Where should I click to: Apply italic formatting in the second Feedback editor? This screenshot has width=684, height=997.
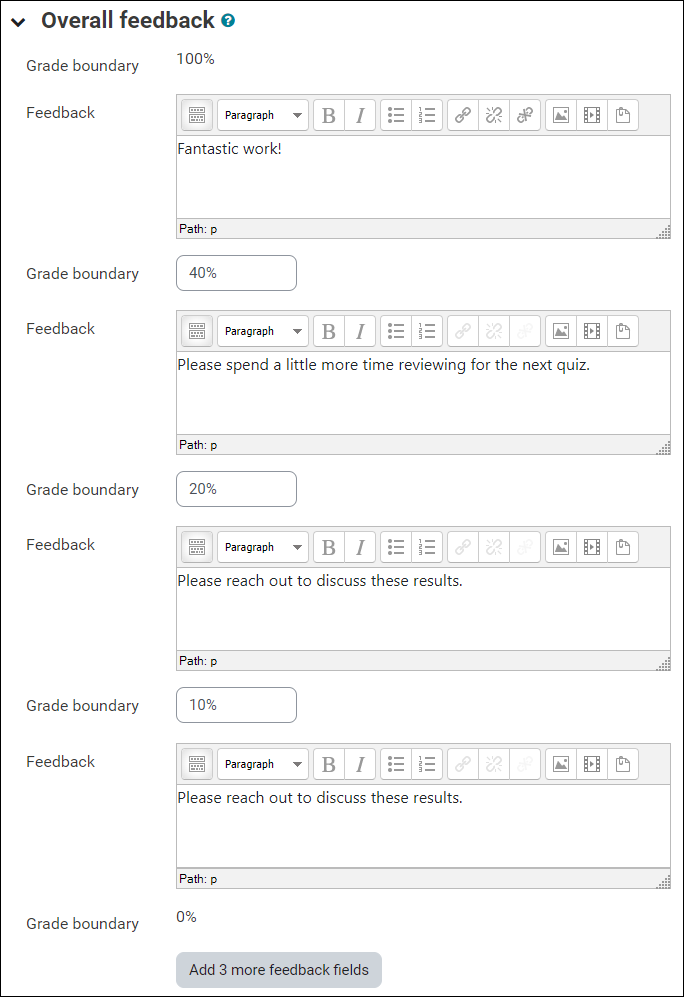(359, 331)
